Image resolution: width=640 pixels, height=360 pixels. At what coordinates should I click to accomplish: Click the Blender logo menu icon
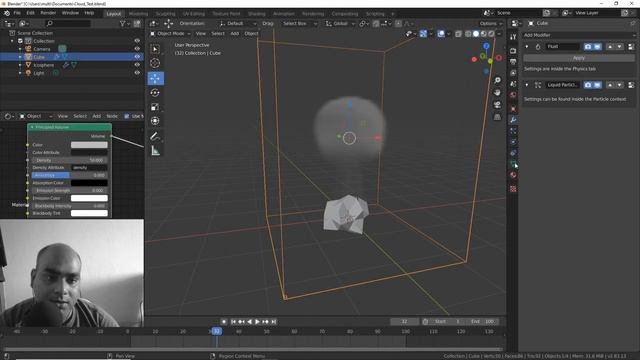7,13
